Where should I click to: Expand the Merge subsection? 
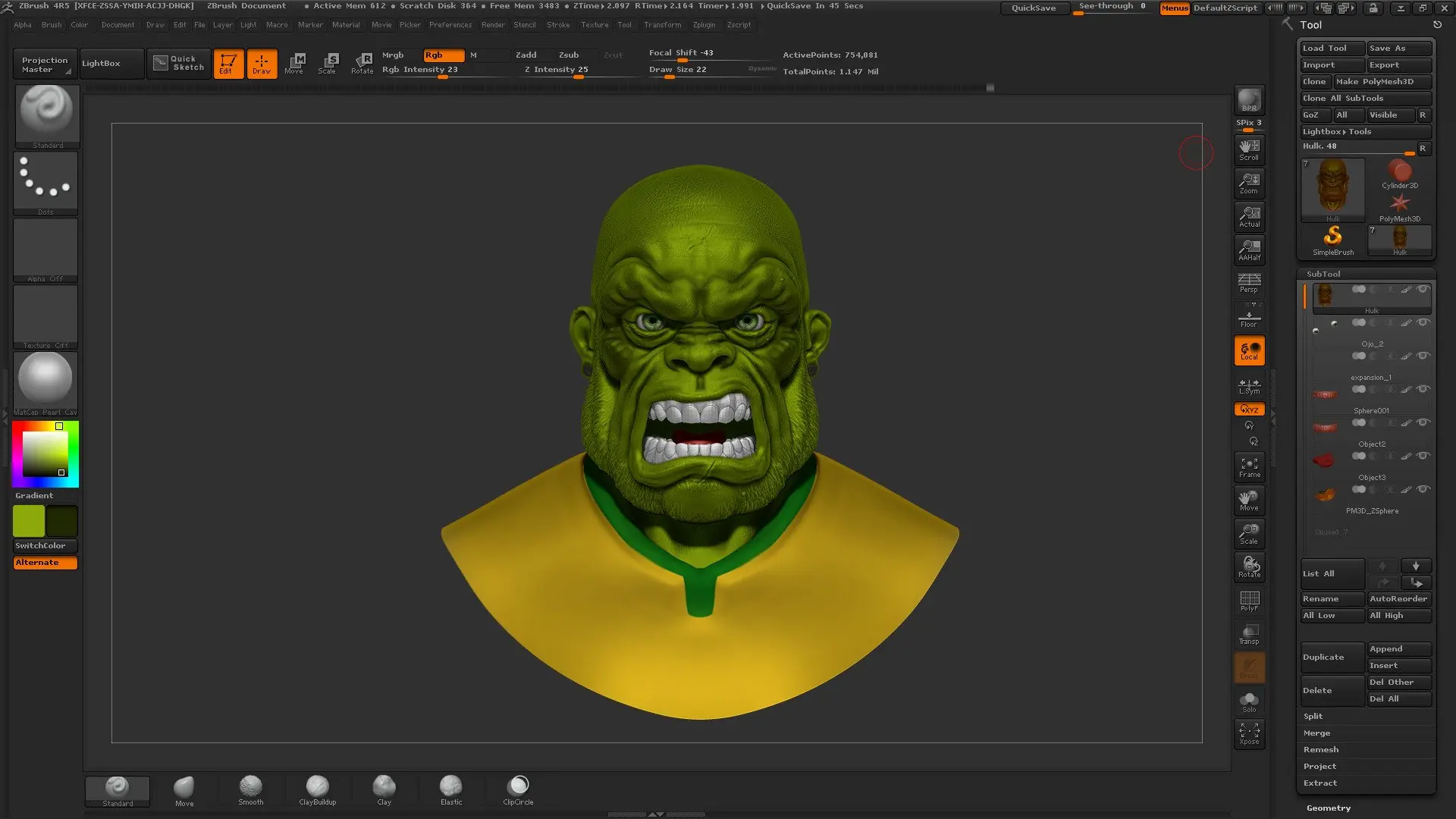1316,733
